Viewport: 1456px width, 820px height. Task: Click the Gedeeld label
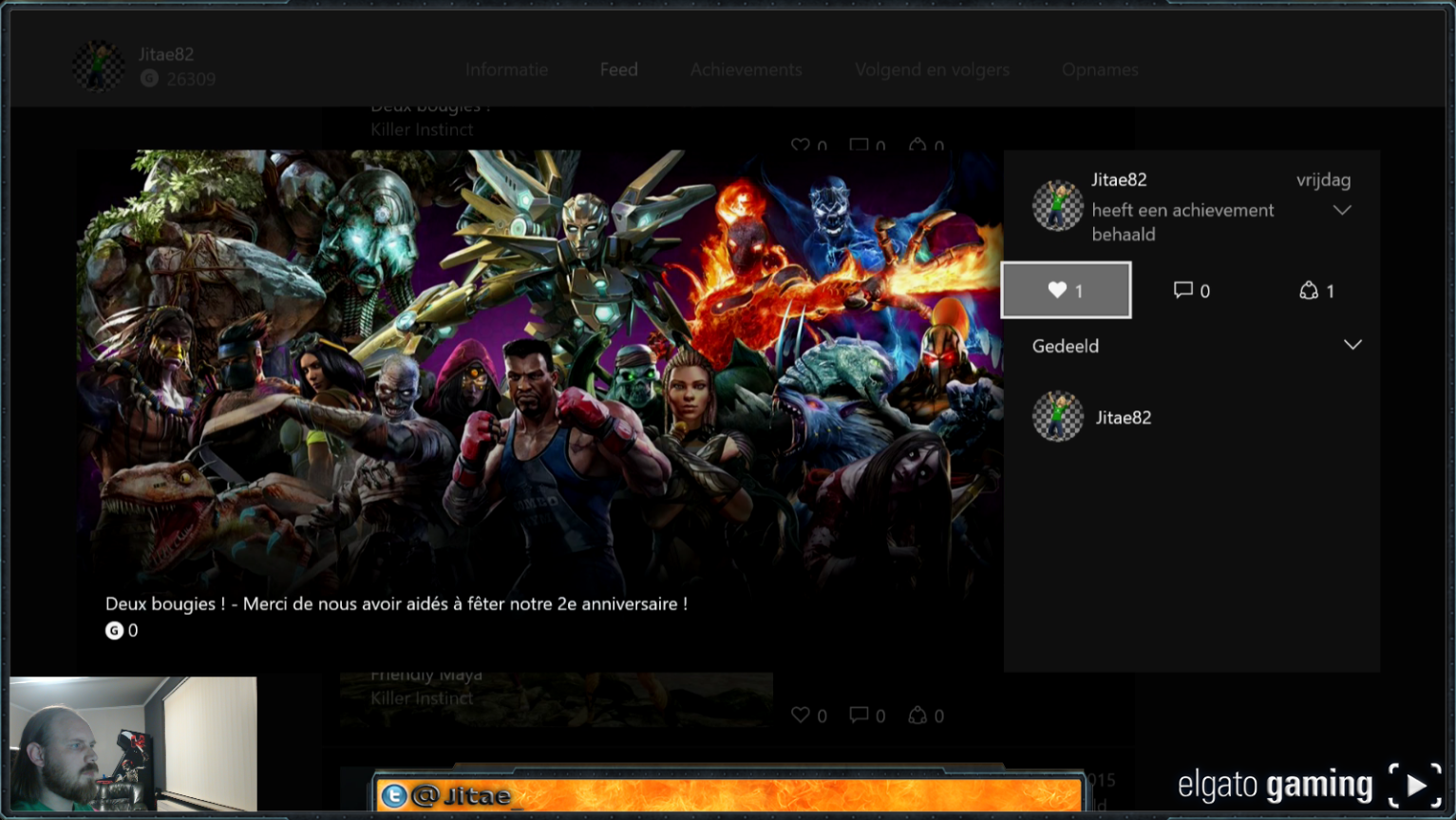(1065, 346)
